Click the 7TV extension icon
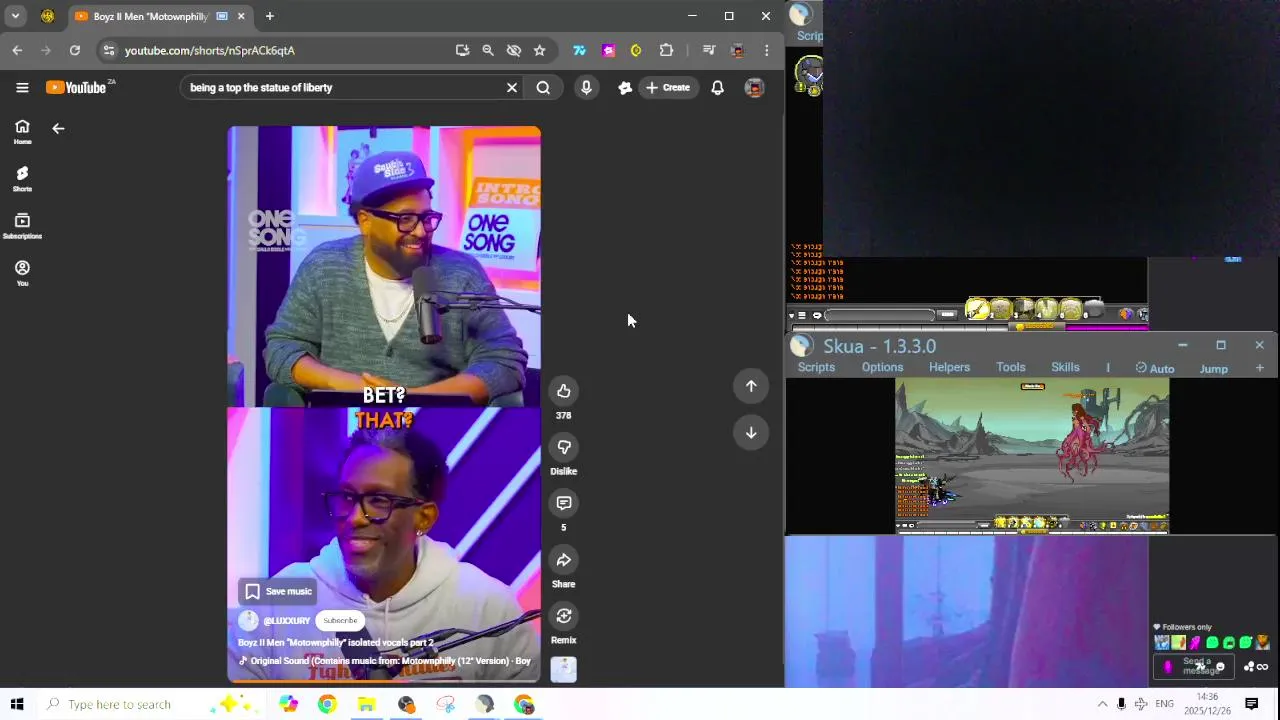 (579, 50)
